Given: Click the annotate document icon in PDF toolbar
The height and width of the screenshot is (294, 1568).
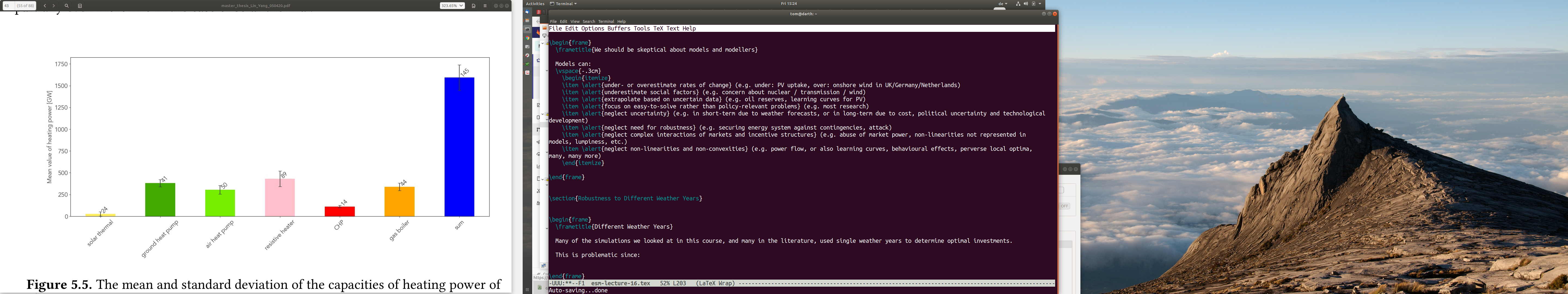Looking at the screenshot, I should pyautogui.click(x=80, y=5).
